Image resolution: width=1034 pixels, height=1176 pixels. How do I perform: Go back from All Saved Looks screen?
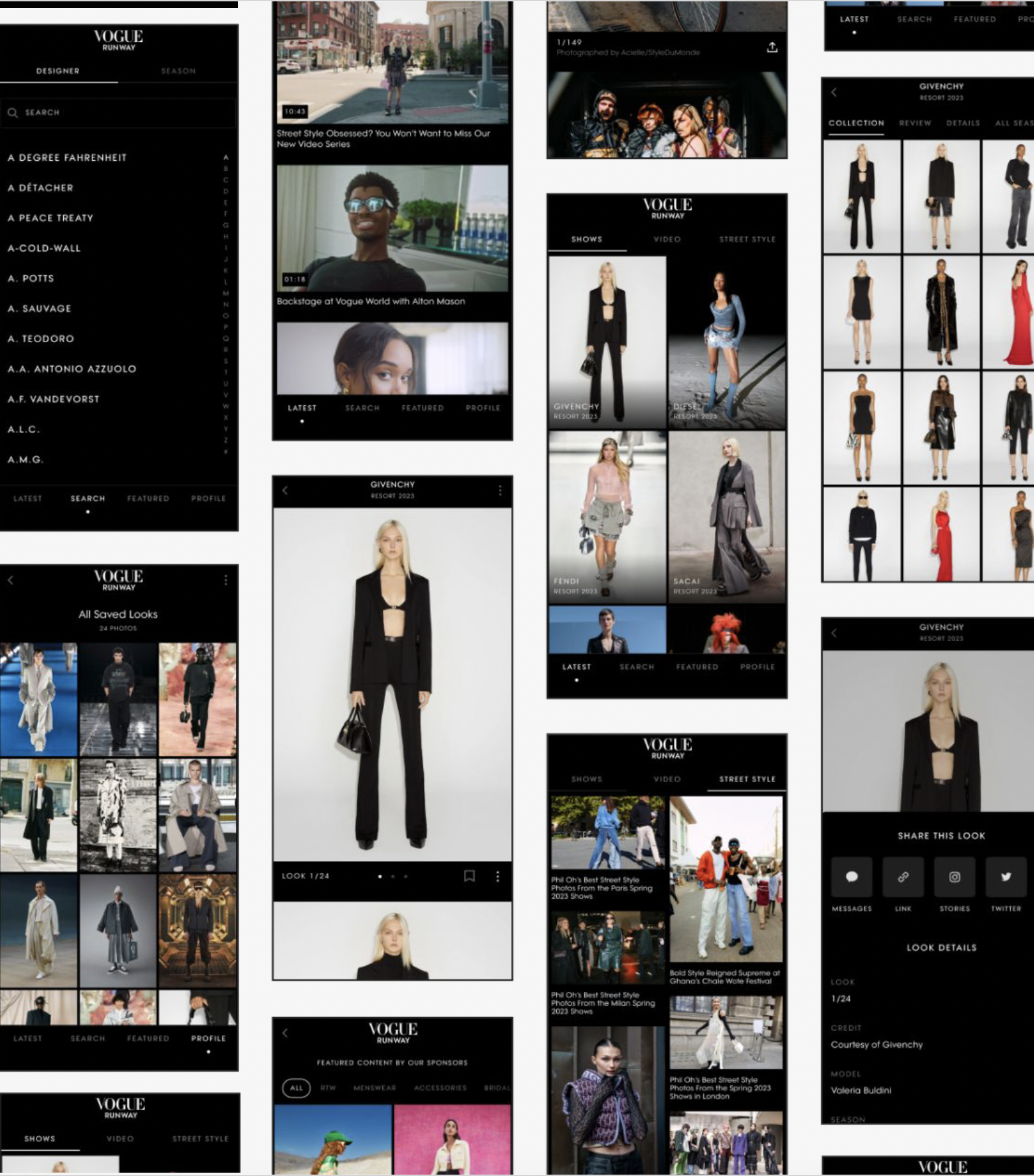point(11,580)
